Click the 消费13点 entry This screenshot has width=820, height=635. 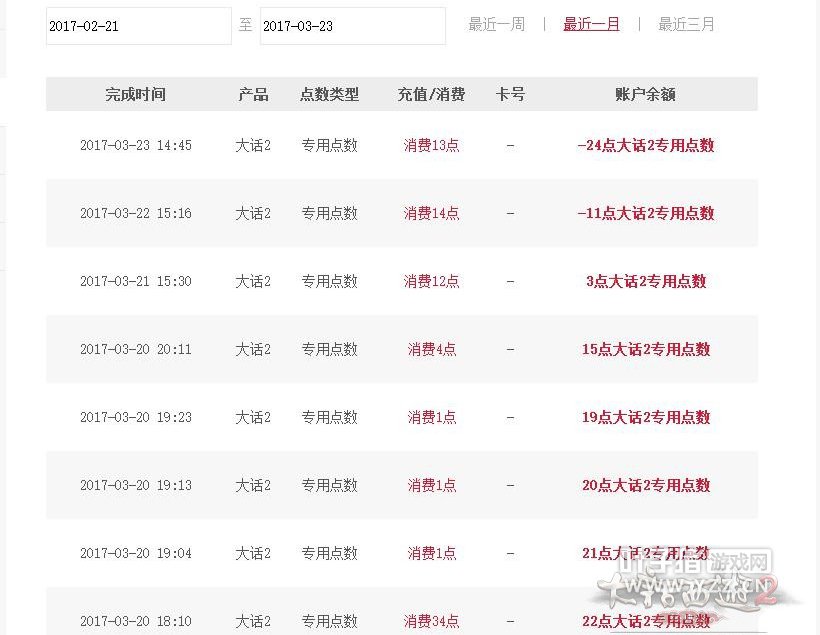pos(431,145)
